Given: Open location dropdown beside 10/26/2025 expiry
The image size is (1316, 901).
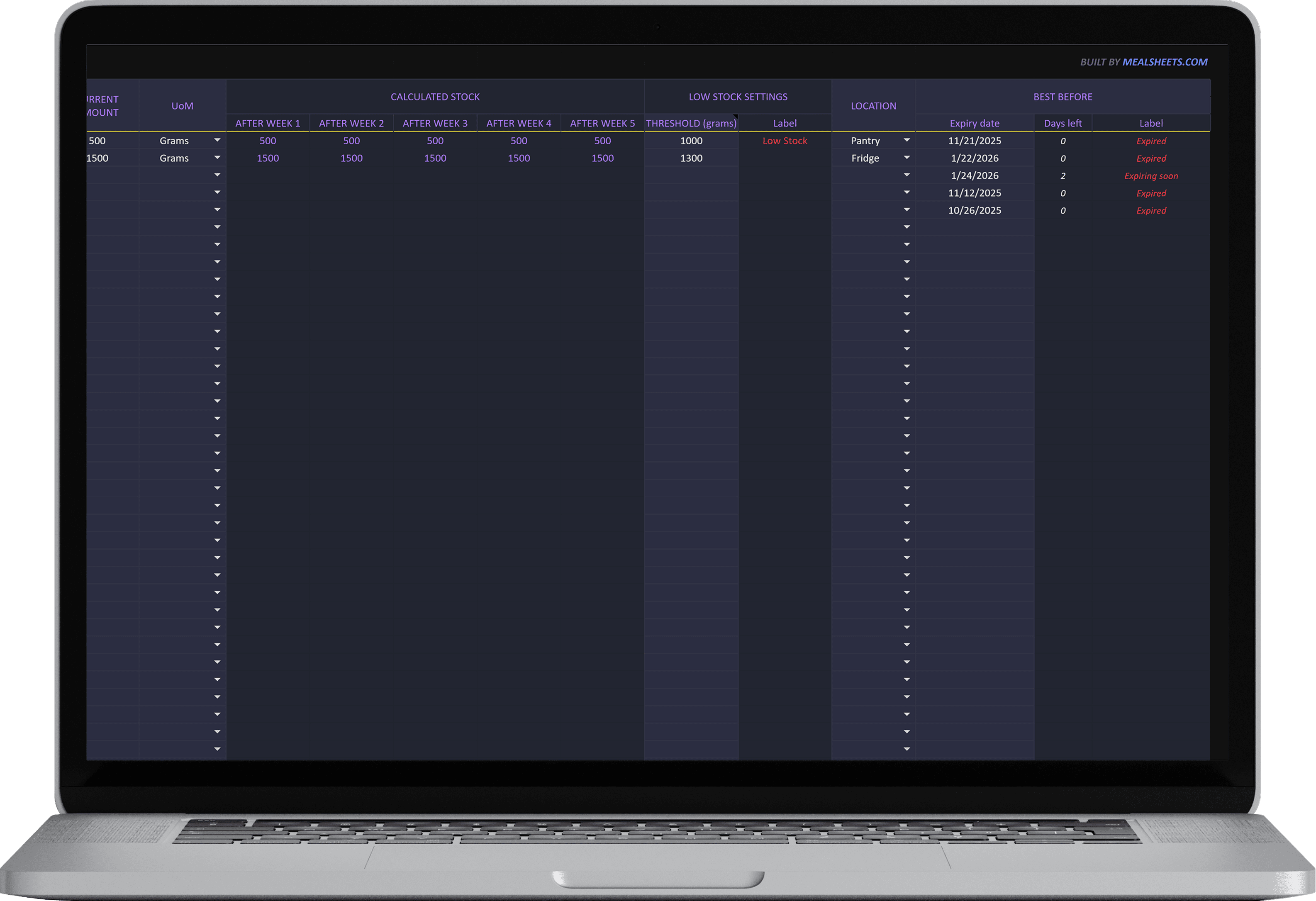Looking at the screenshot, I should click(907, 210).
